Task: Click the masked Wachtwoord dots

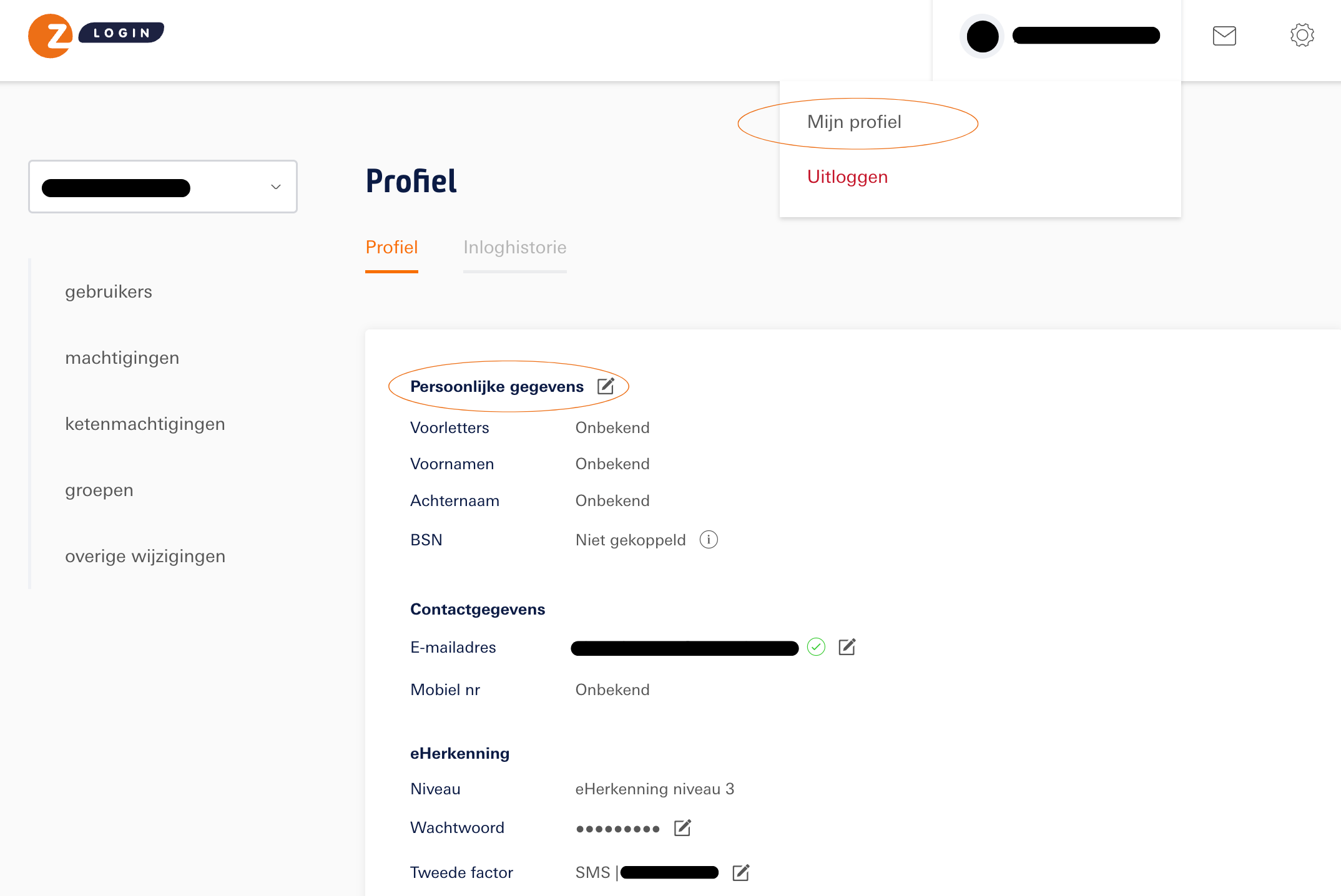Action: (x=617, y=829)
